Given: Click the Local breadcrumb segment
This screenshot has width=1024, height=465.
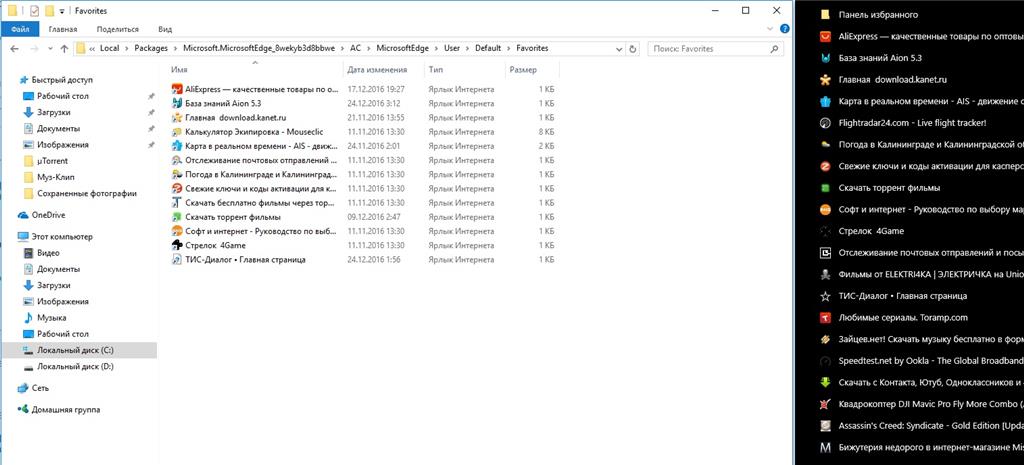Looking at the screenshot, I should pyautogui.click(x=109, y=48).
